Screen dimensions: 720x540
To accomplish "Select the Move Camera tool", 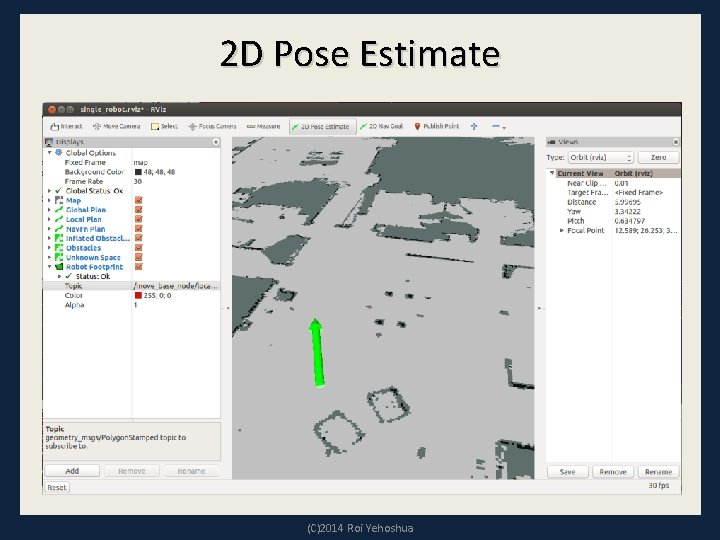I will (x=116, y=126).
